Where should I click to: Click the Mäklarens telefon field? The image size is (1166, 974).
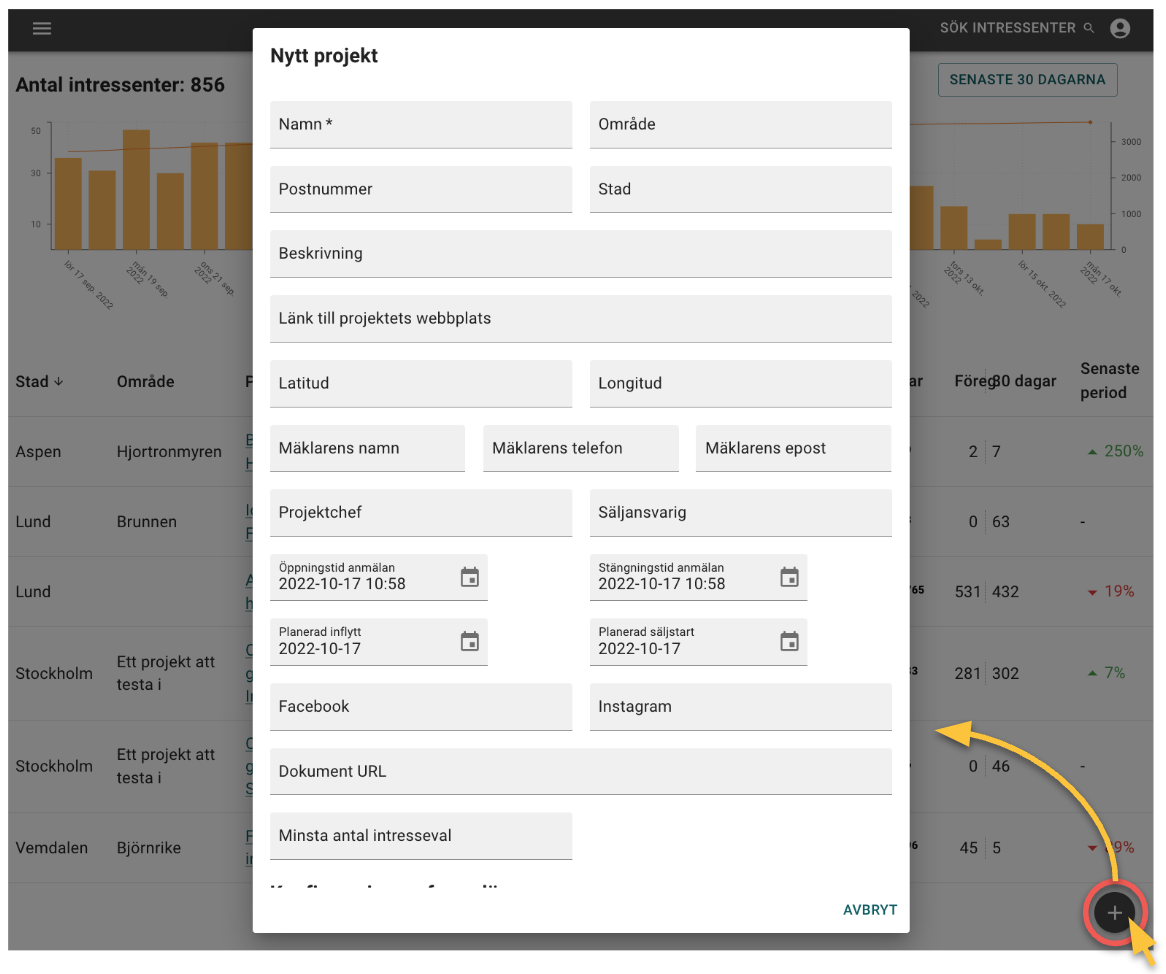pyautogui.click(x=580, y=448)
